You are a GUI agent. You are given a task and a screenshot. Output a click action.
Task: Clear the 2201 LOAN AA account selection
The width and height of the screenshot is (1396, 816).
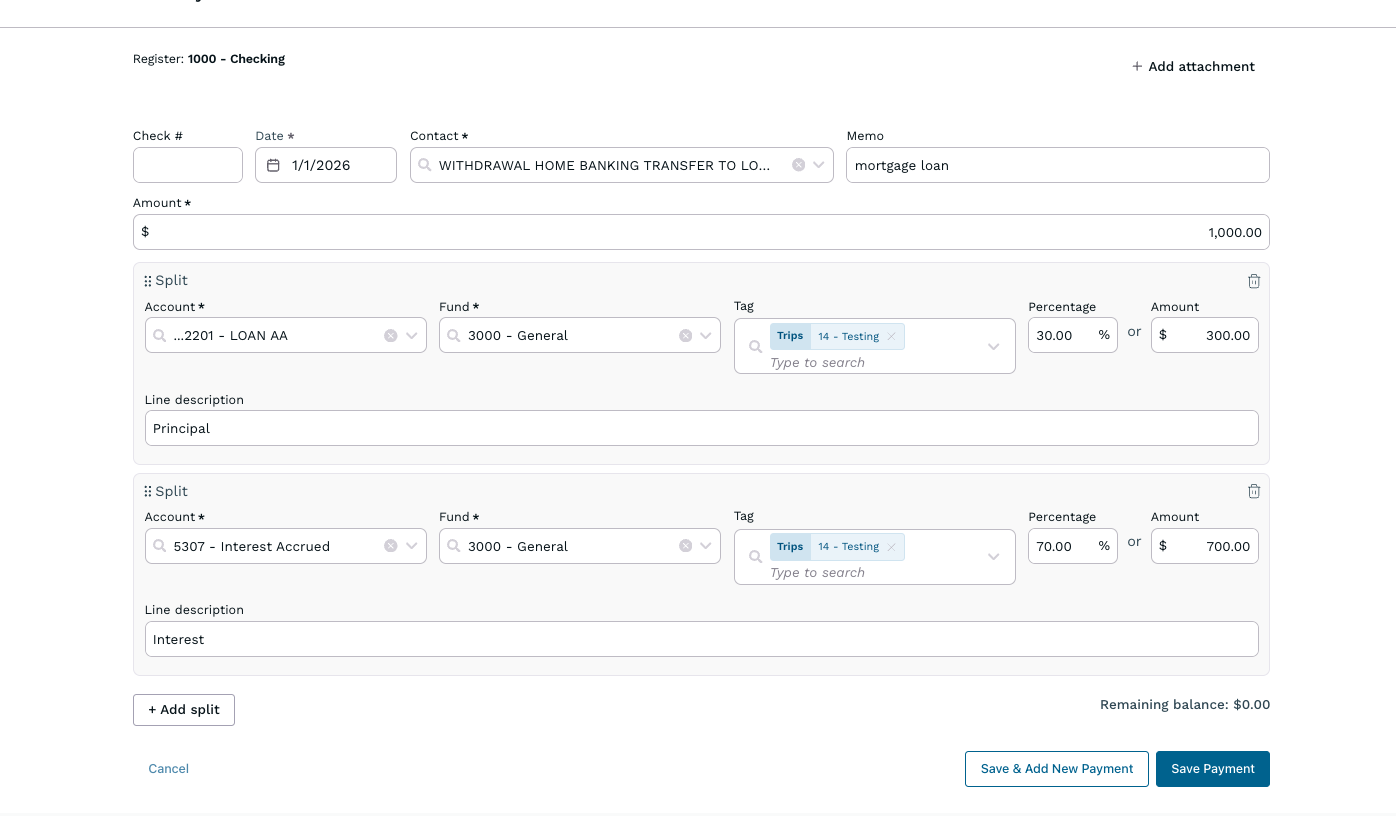[x=390, y=335]
